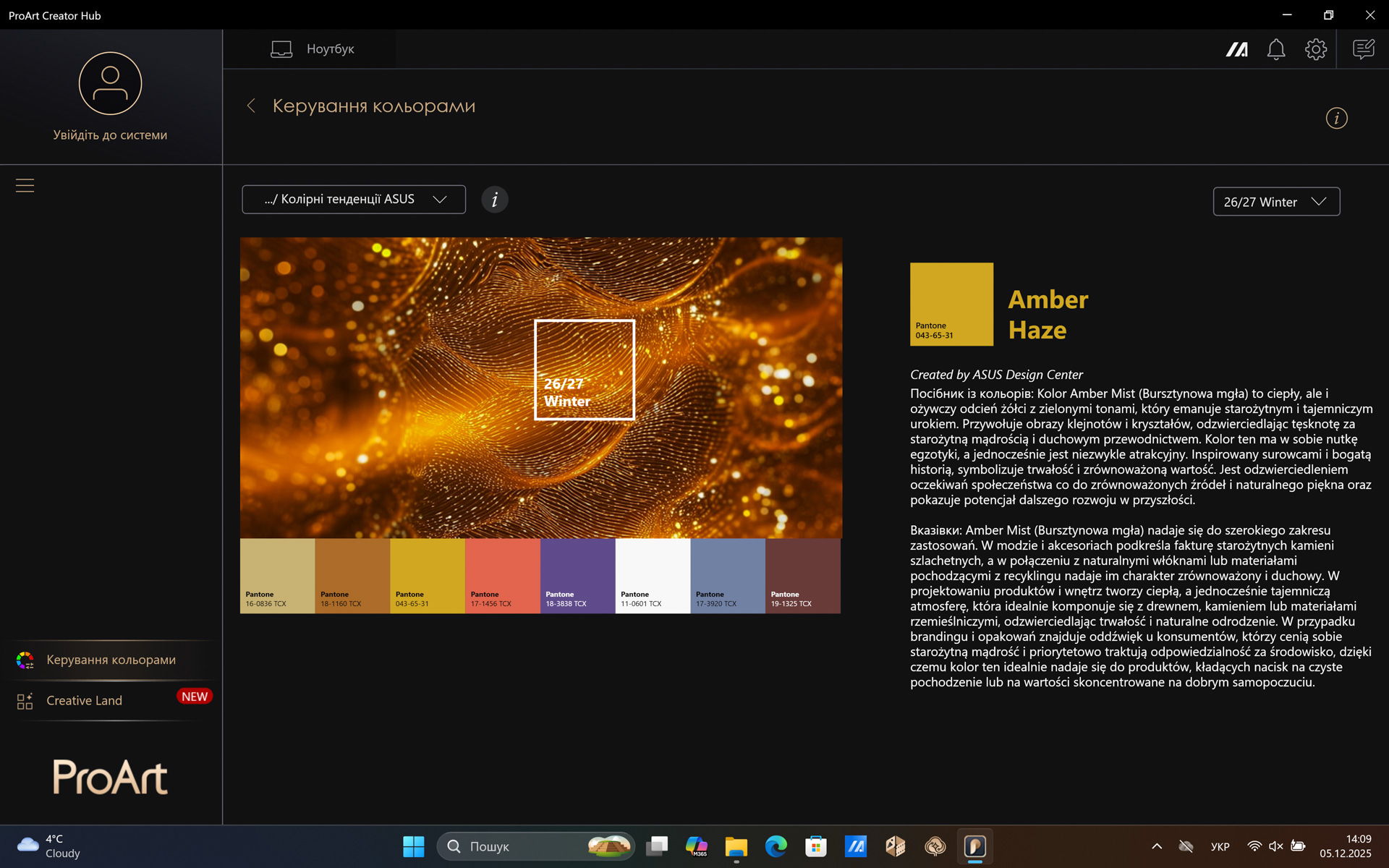Click the Amber Haze color title
1389x868 pixels.
pos(1048,315)
